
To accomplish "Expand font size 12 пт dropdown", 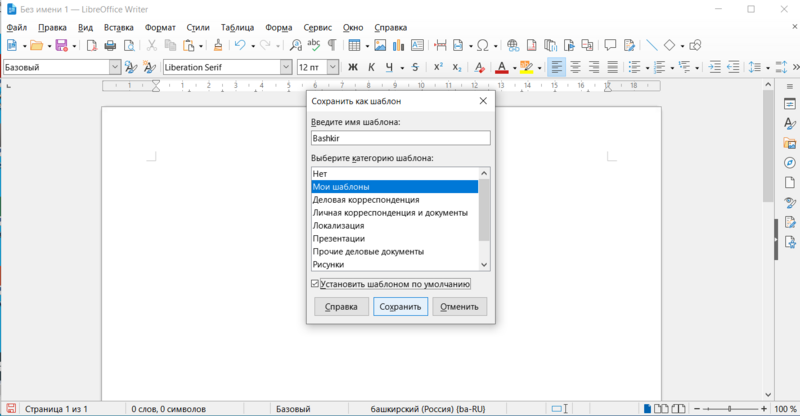I will (x=333, y=67).
